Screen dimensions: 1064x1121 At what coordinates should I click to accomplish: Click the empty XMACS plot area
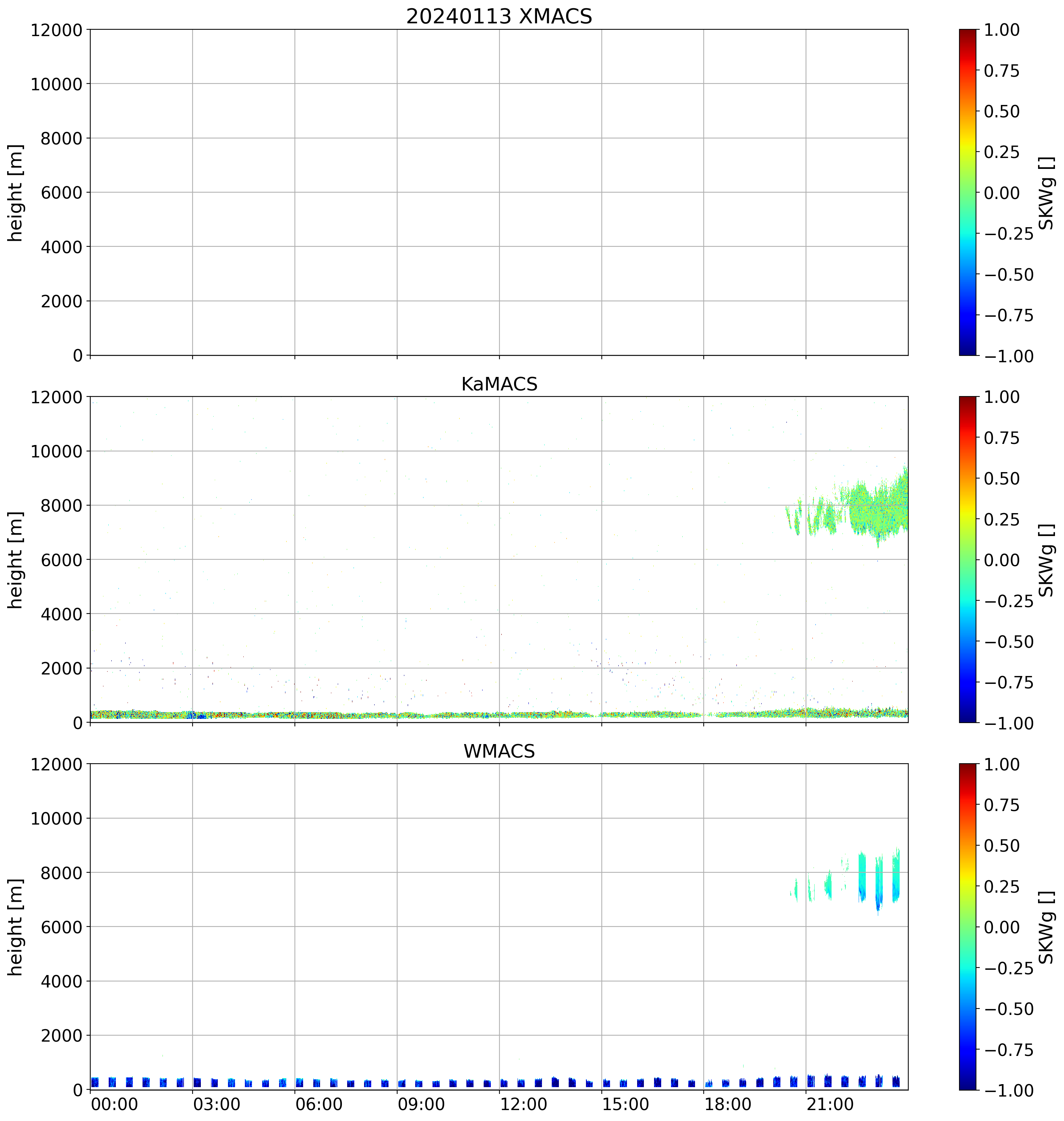click(x=499, y=192)
